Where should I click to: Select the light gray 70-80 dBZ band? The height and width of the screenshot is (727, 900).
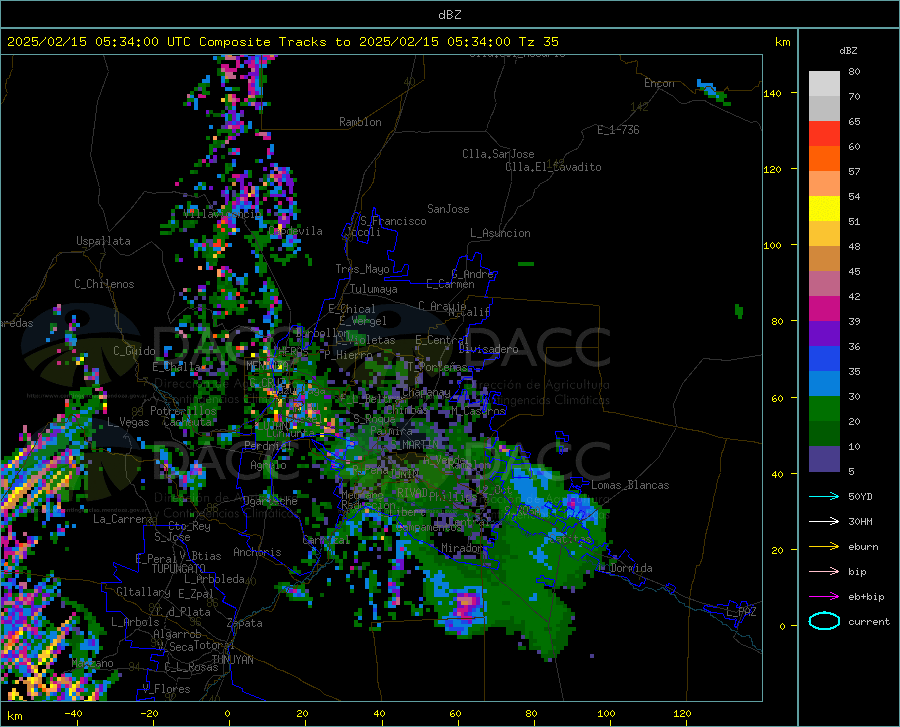824,84
